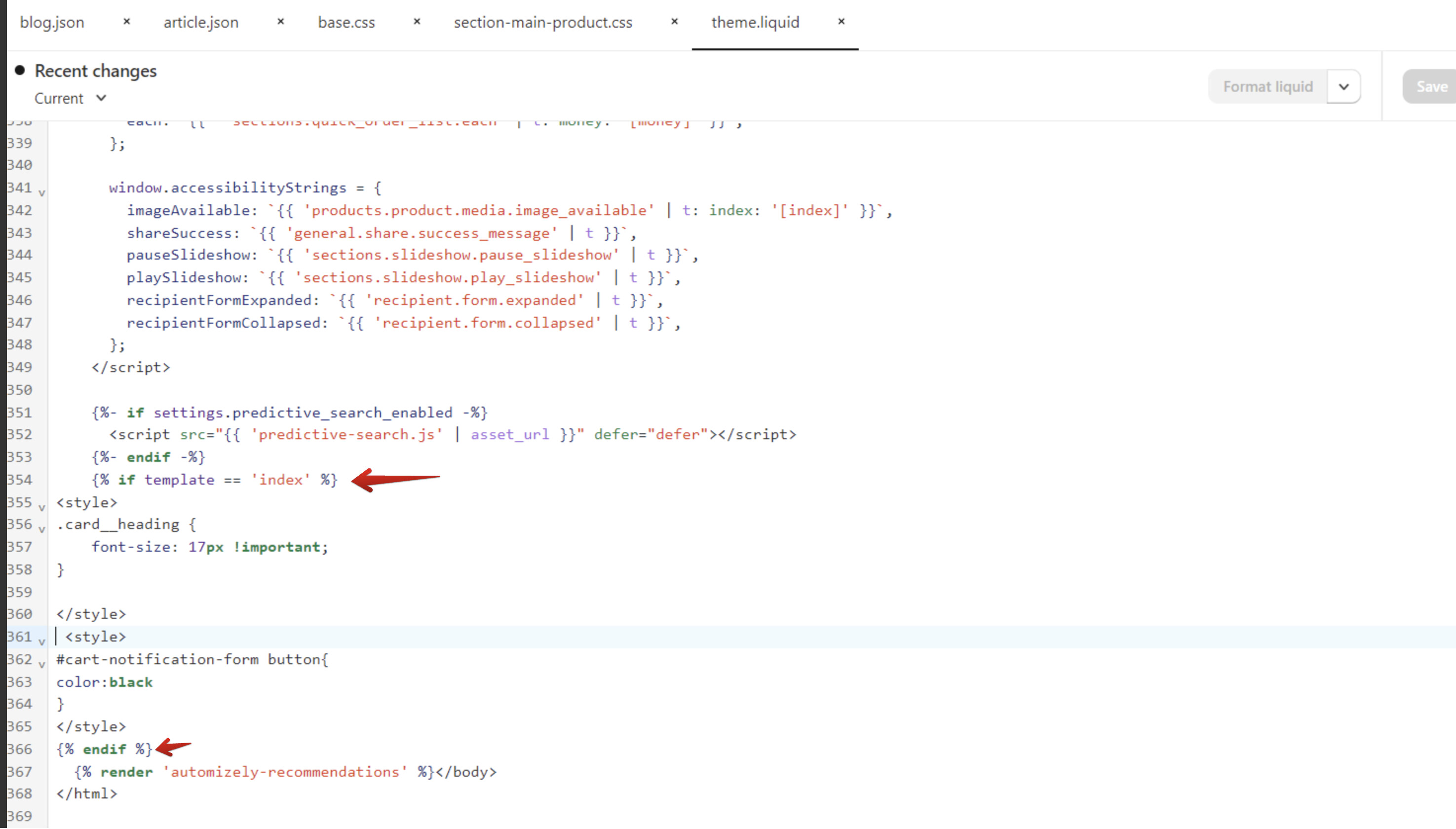Close the section-main-product.css tab
Screen dimensions: 1456x829
674,22
